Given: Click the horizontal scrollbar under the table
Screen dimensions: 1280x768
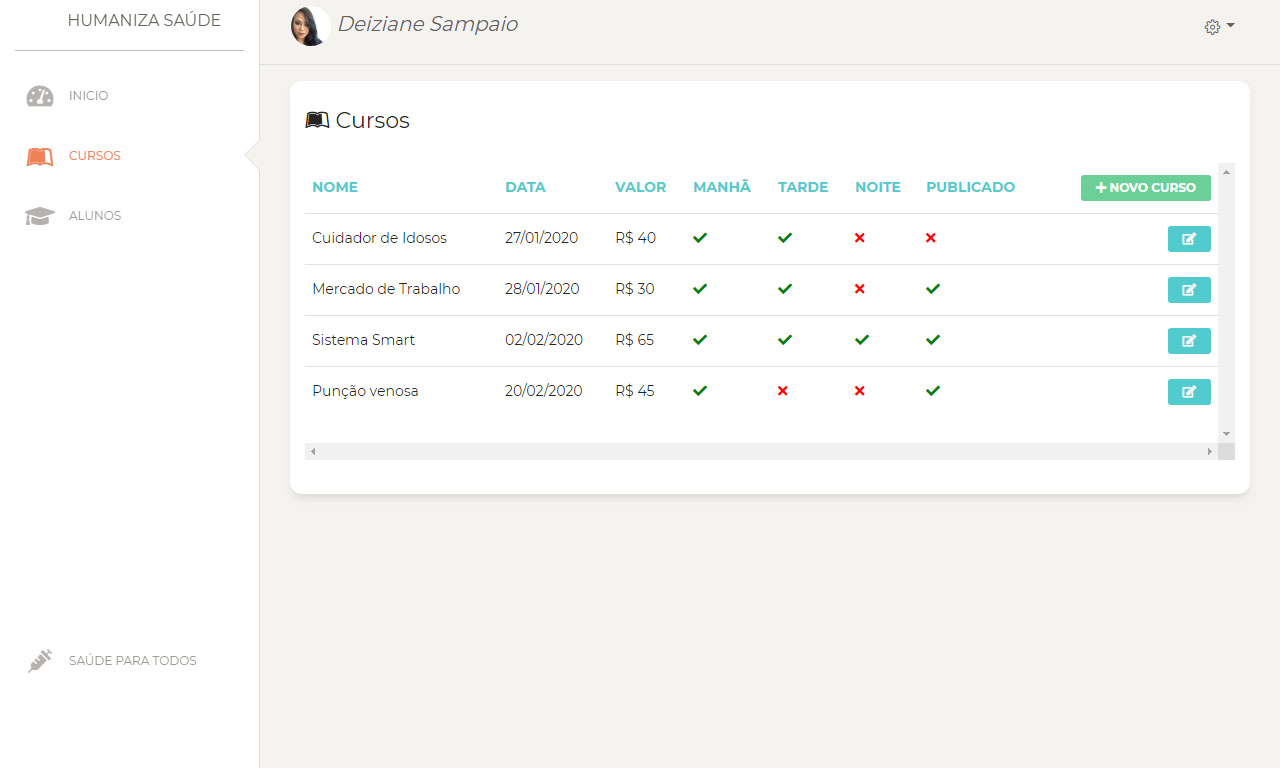Looking at the screenshot, I should tap(760, 452).
